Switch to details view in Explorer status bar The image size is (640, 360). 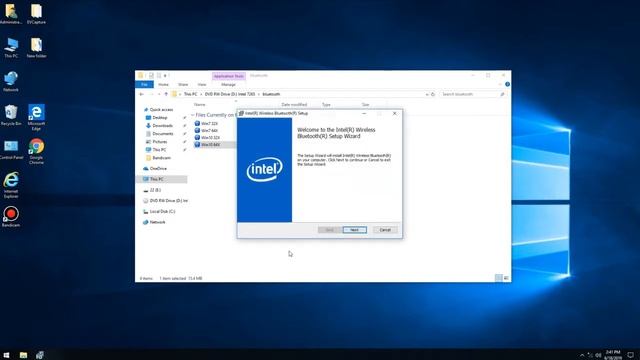click(498, 278)
